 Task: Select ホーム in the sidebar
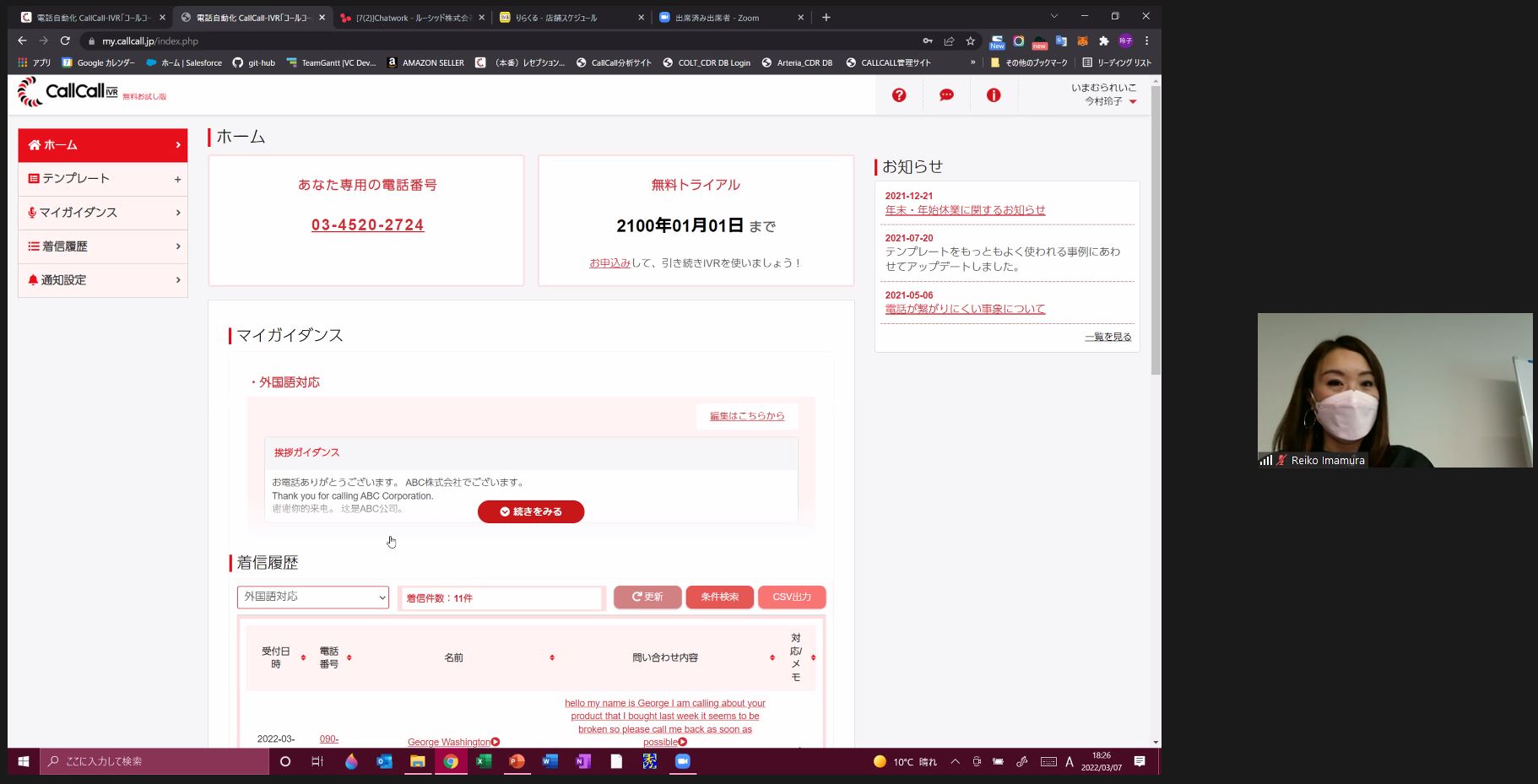(102, 145)
